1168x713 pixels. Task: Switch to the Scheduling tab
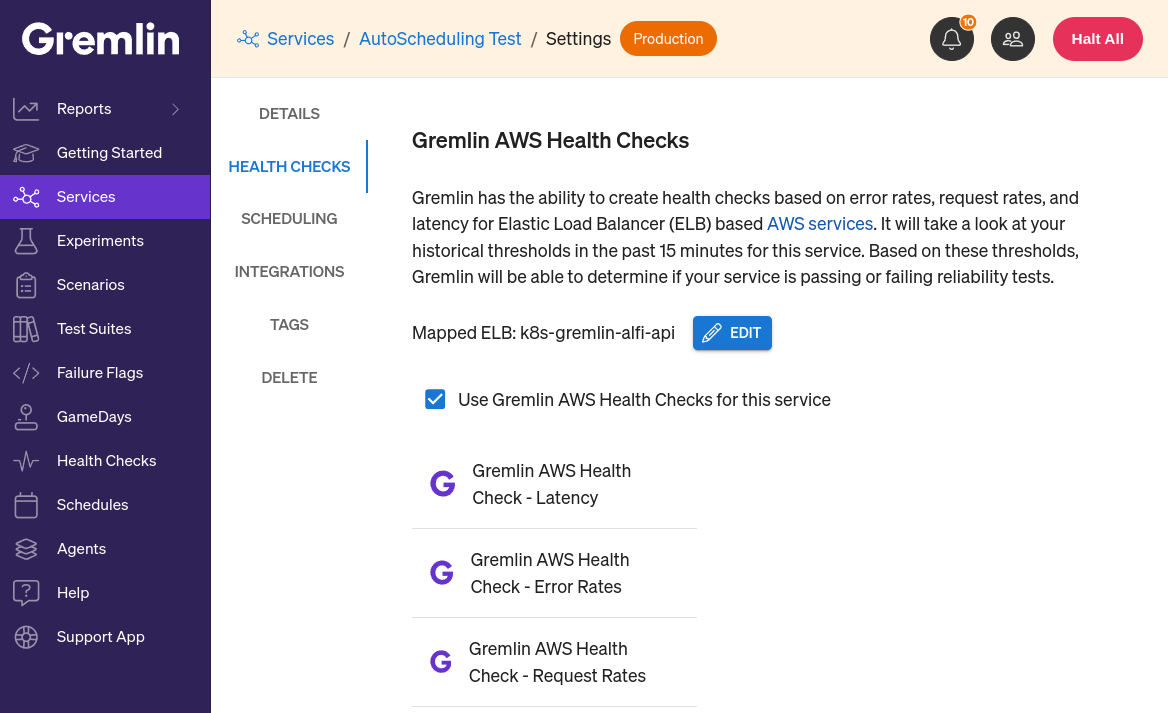[x=289, y=219]
